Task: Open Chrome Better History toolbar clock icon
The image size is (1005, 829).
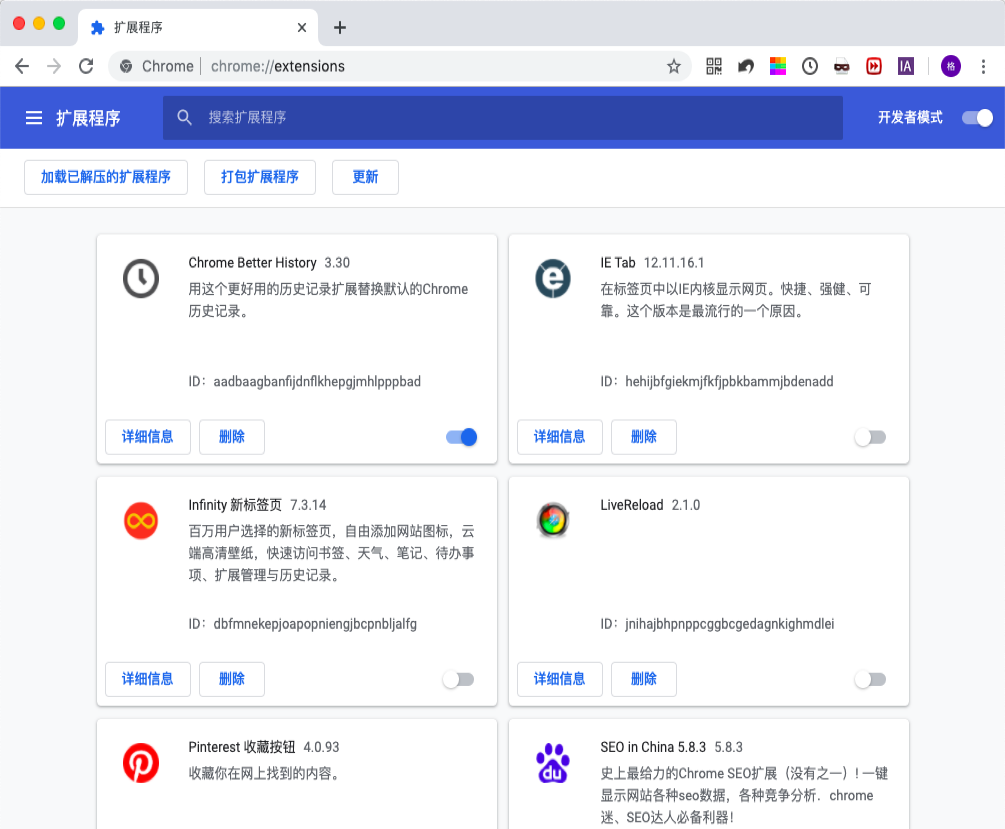Action: (x=810, y=66)
